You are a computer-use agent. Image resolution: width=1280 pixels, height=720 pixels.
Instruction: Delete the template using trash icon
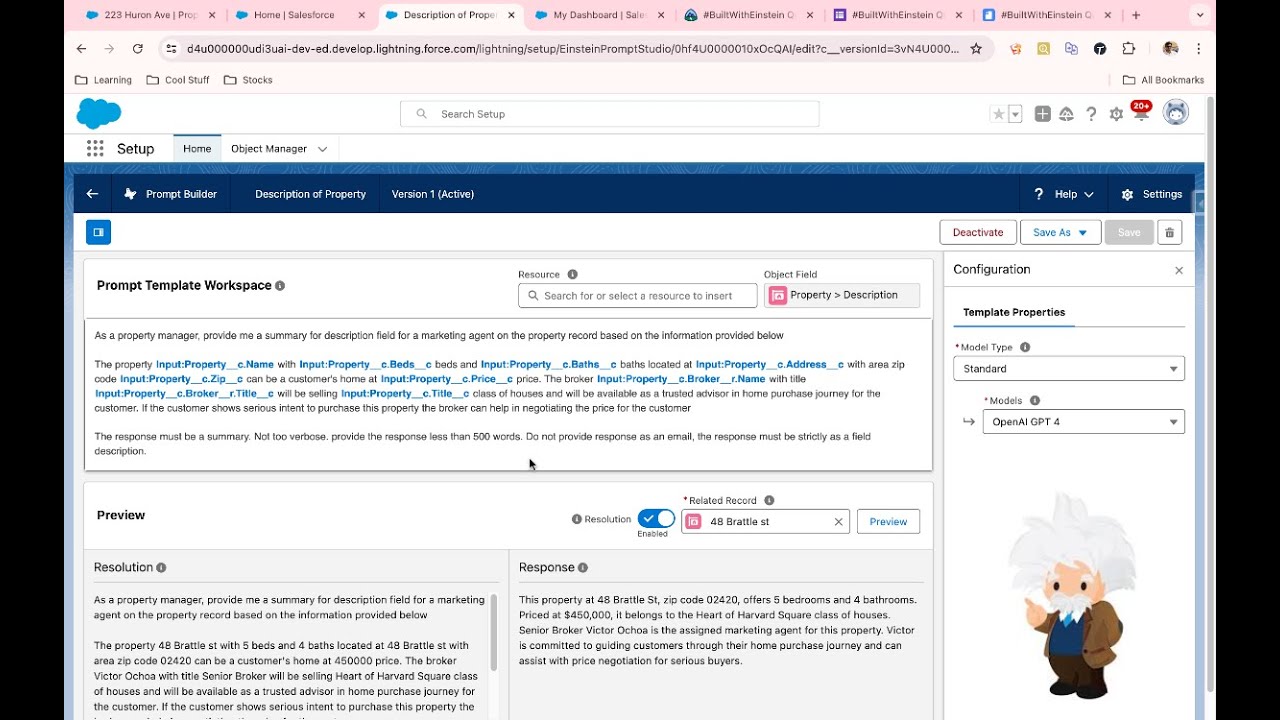pos(1169,232)
